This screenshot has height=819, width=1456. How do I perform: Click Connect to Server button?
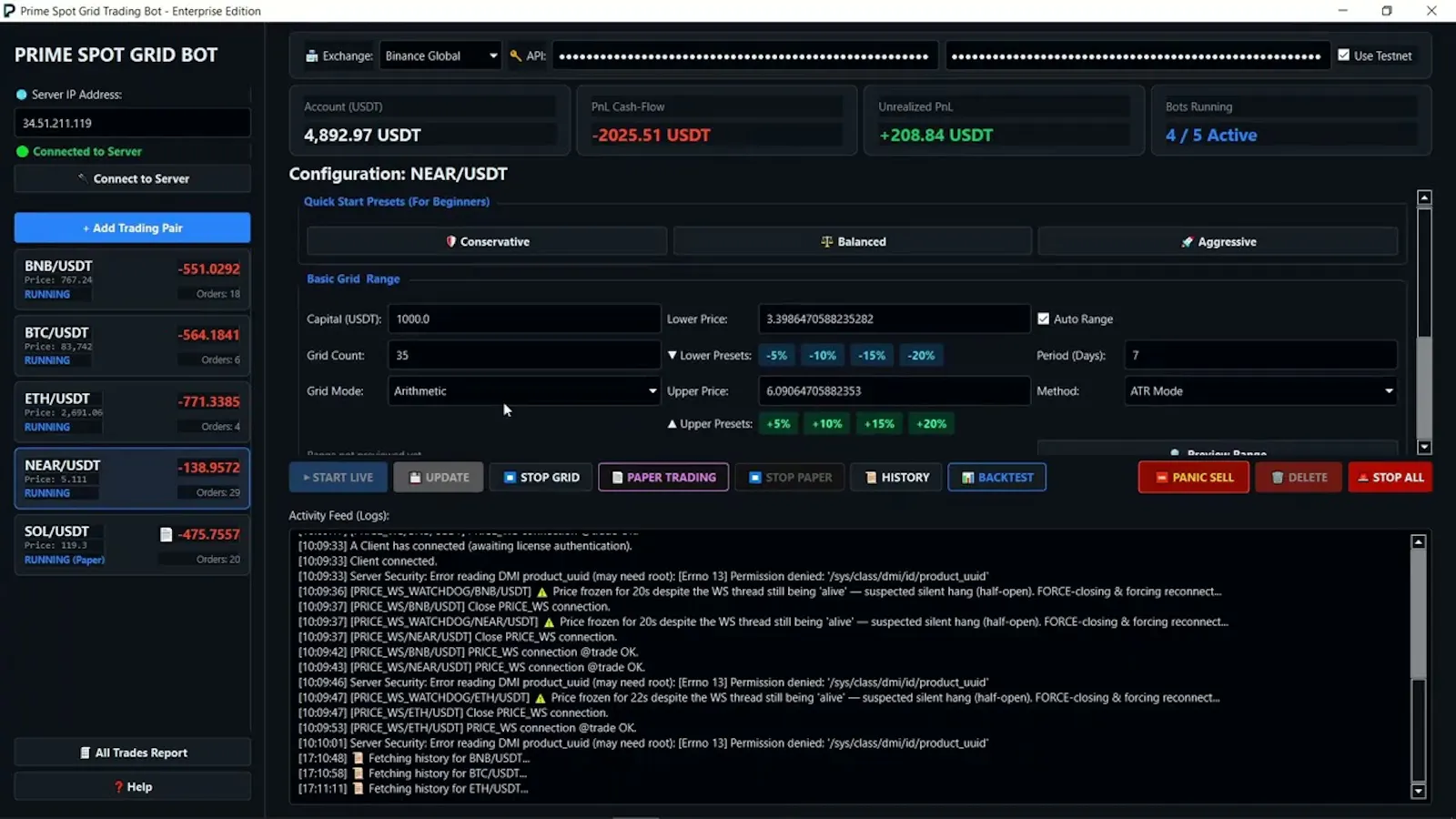(x=132, y=178)
